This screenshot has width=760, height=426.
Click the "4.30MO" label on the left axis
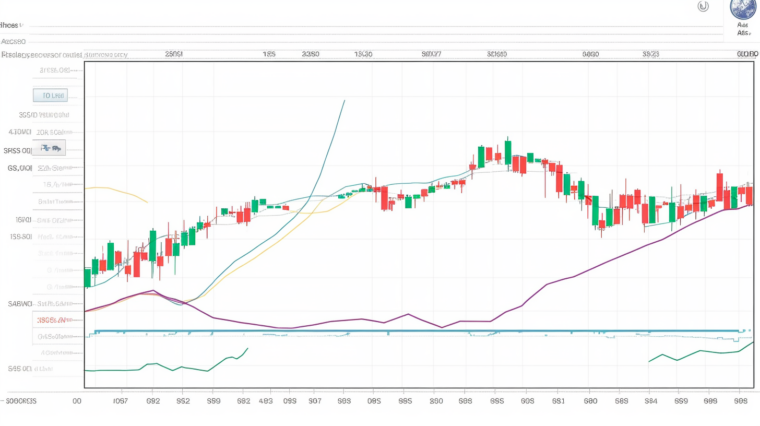pyautogui.click(x=19, y=132)
